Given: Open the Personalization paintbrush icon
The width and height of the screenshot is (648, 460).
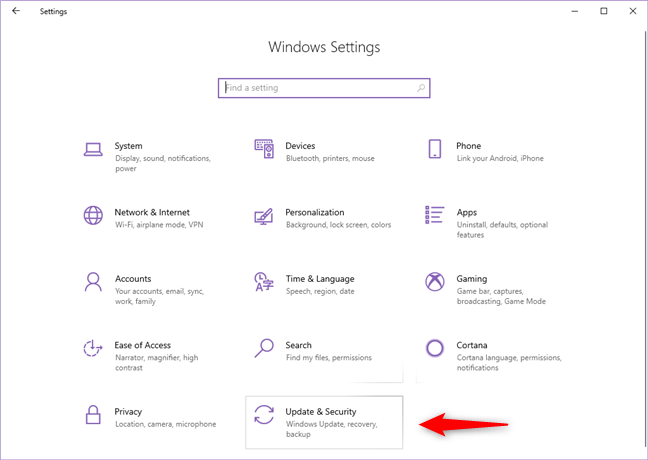Looking at the screenshot, I should point(264,215).
